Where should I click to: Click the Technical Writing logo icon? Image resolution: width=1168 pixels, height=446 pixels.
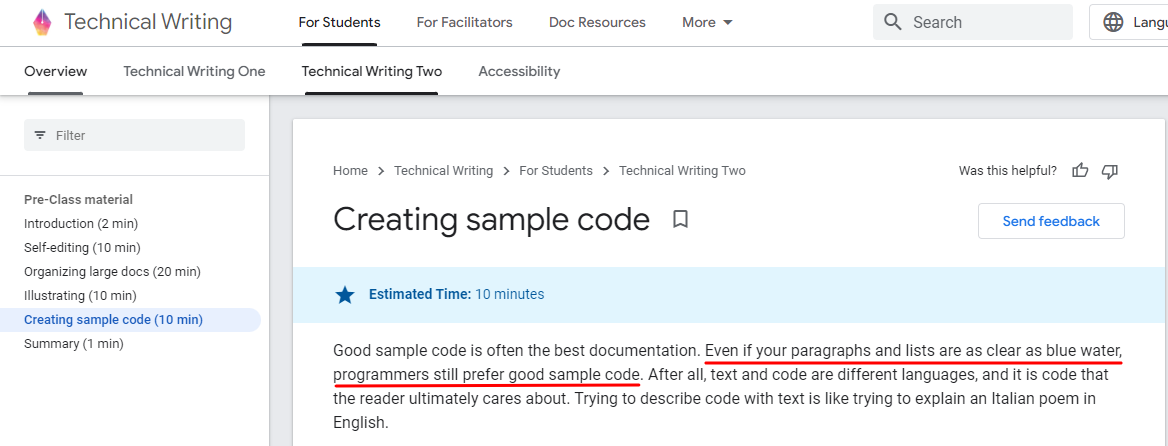tap(42, 22)
